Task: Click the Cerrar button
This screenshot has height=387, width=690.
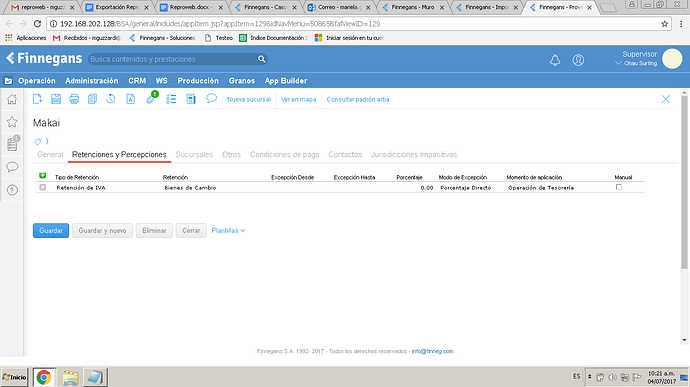Action: pos(191,230)
